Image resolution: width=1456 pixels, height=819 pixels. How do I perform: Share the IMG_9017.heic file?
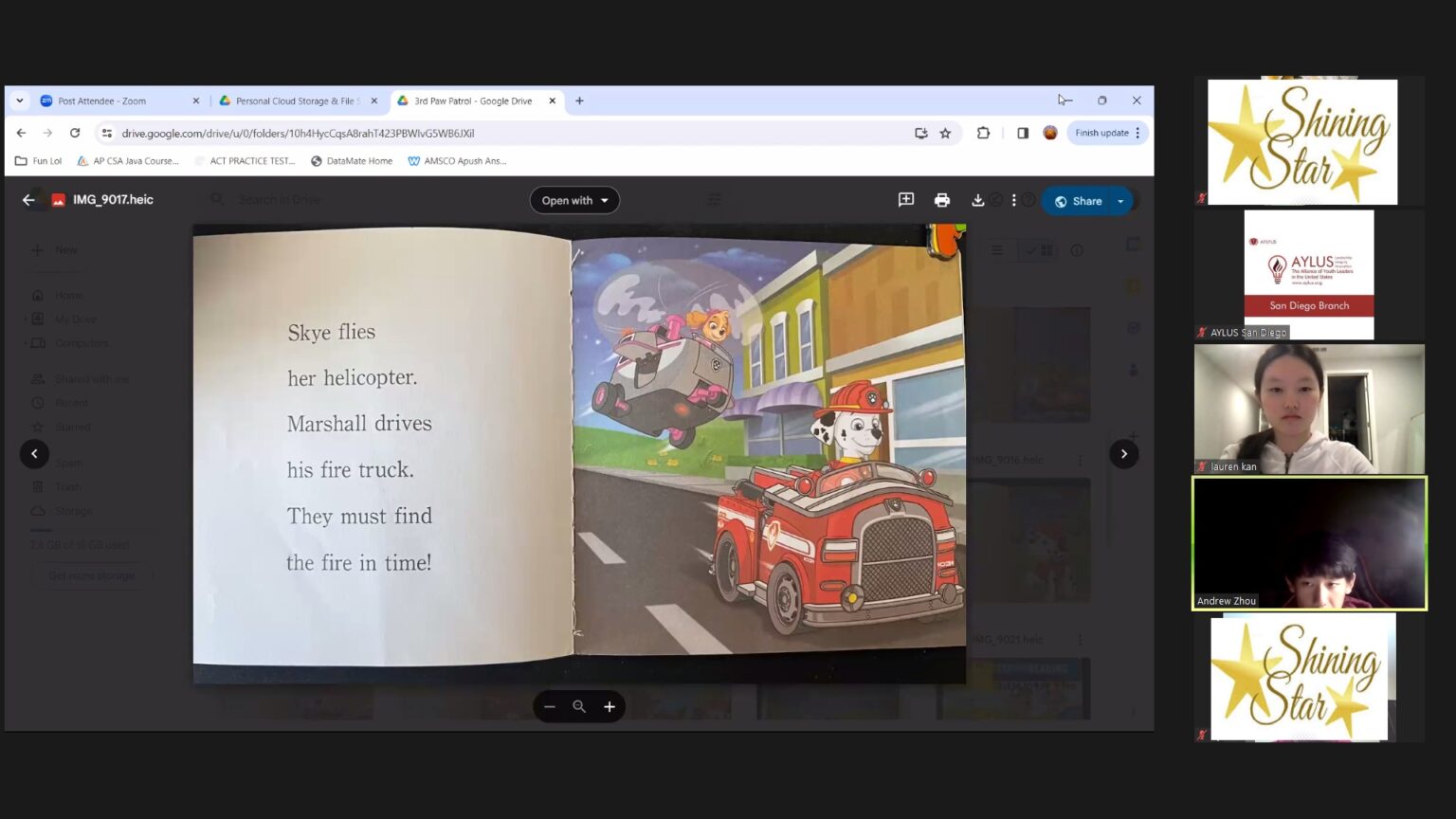coord(1078,201)
